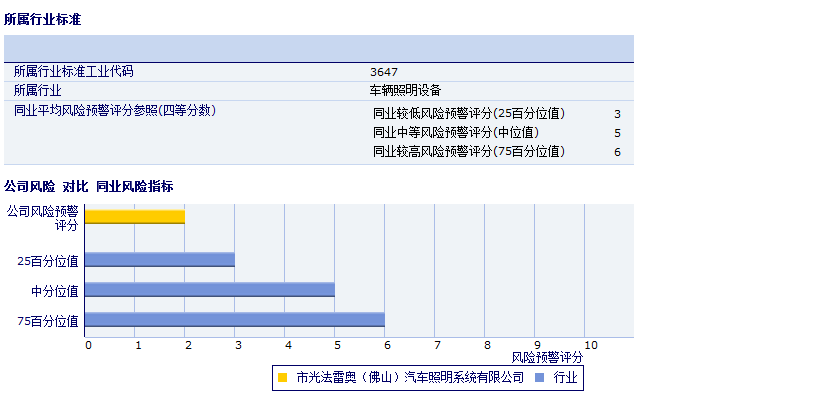This screenshot has height=401, width=837.
Task: Click the blue 中分位值 bar in chart
Action: (210, 290)
